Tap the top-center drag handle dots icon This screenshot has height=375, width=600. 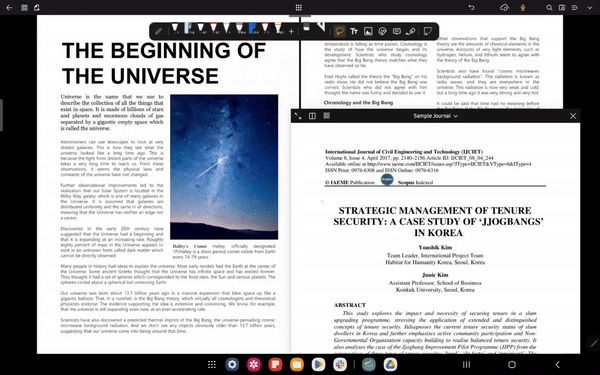pos(299,8)
